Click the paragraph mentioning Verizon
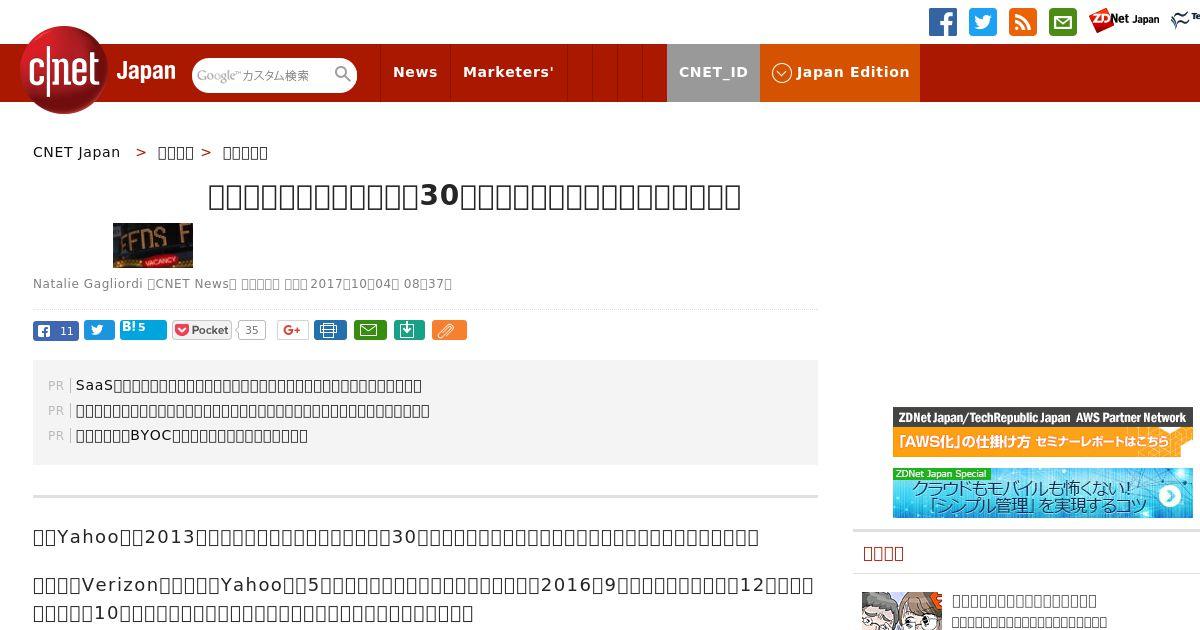The height and width of the screenshot is (630, 1200). click(x=424, y=598)
